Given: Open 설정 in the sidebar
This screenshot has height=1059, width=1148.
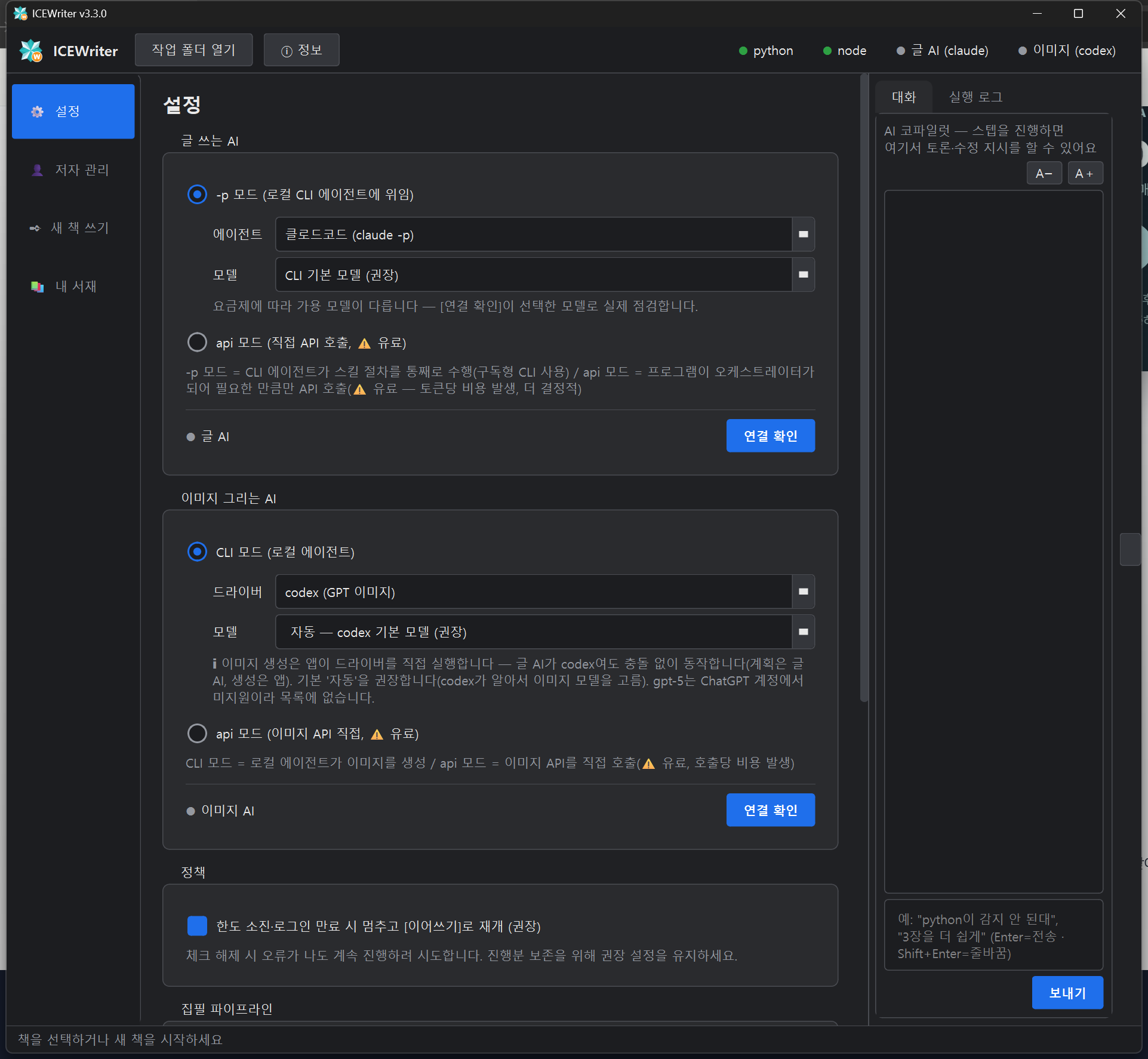Looking at the screenshot, I should (73, 112).
